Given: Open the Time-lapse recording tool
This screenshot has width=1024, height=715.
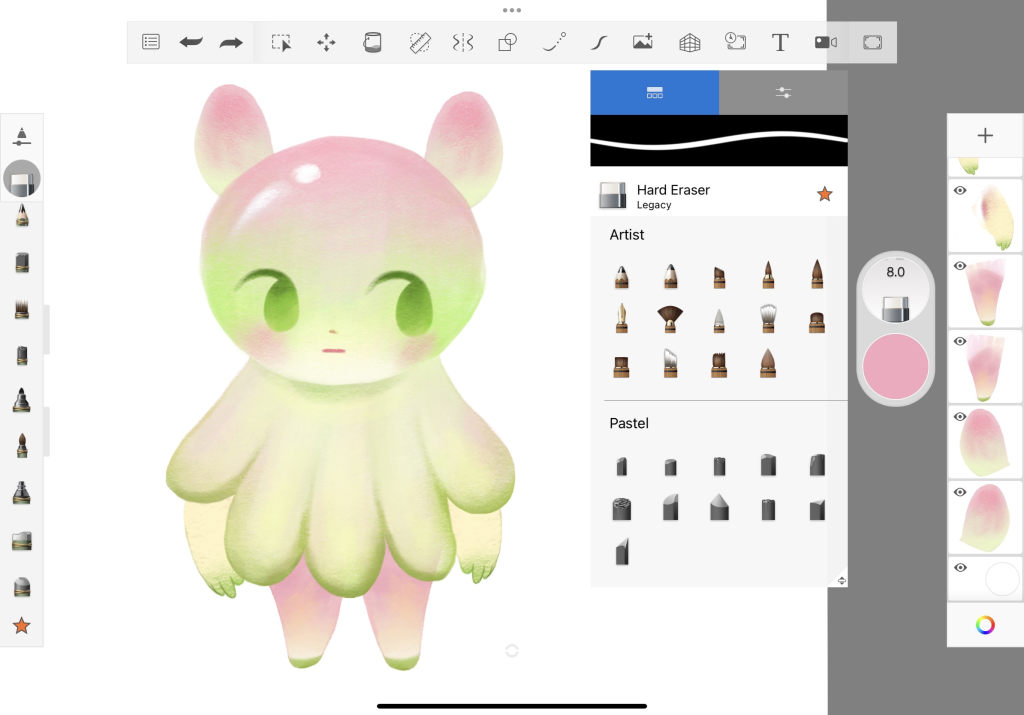Looking at the screenshot, I should pyautogui.click(x=735, y=42).
